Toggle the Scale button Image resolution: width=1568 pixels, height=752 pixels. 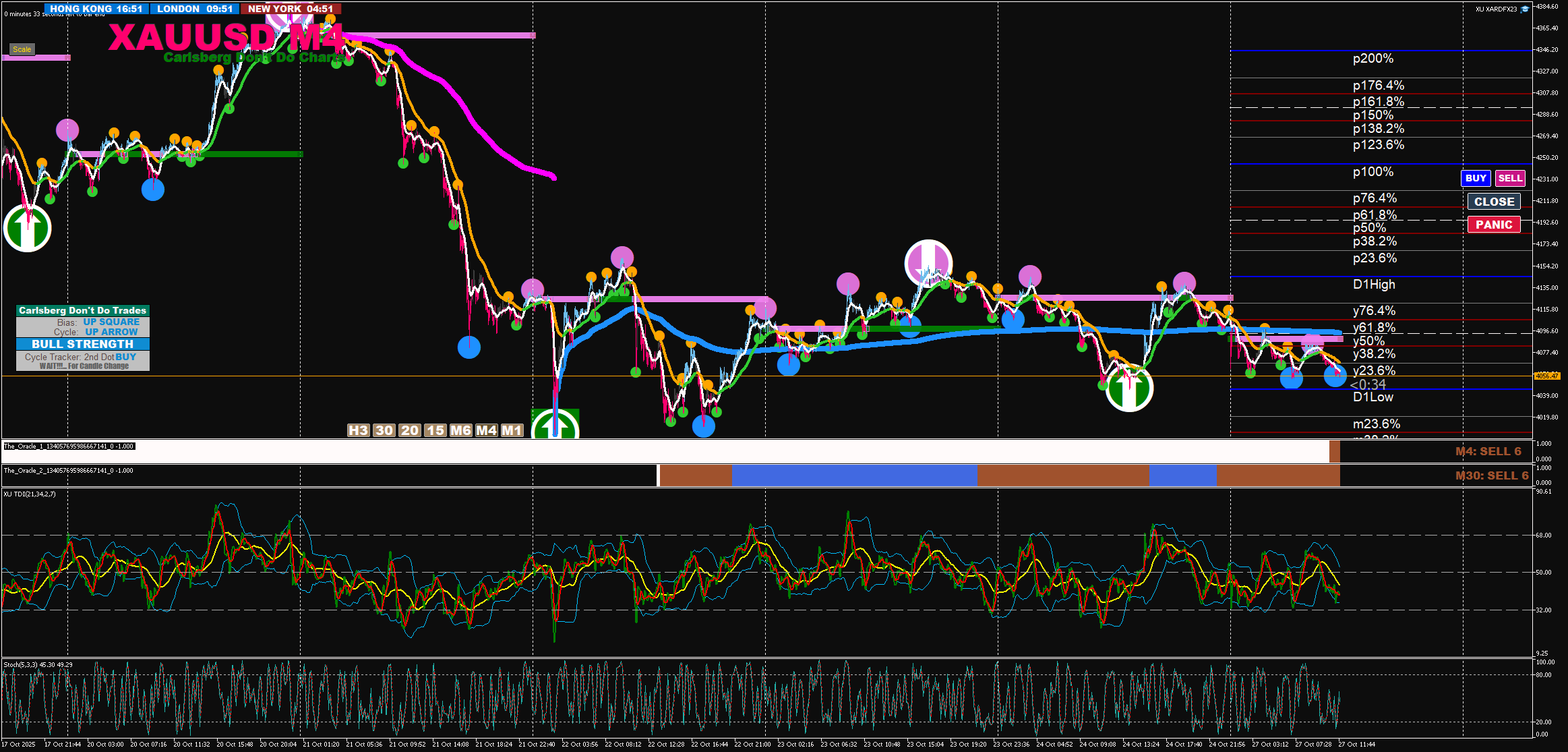22,49
